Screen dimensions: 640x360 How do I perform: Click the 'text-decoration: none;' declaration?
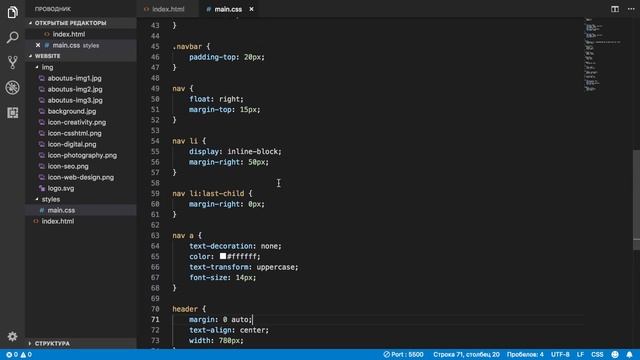click(x=235, y=246)
